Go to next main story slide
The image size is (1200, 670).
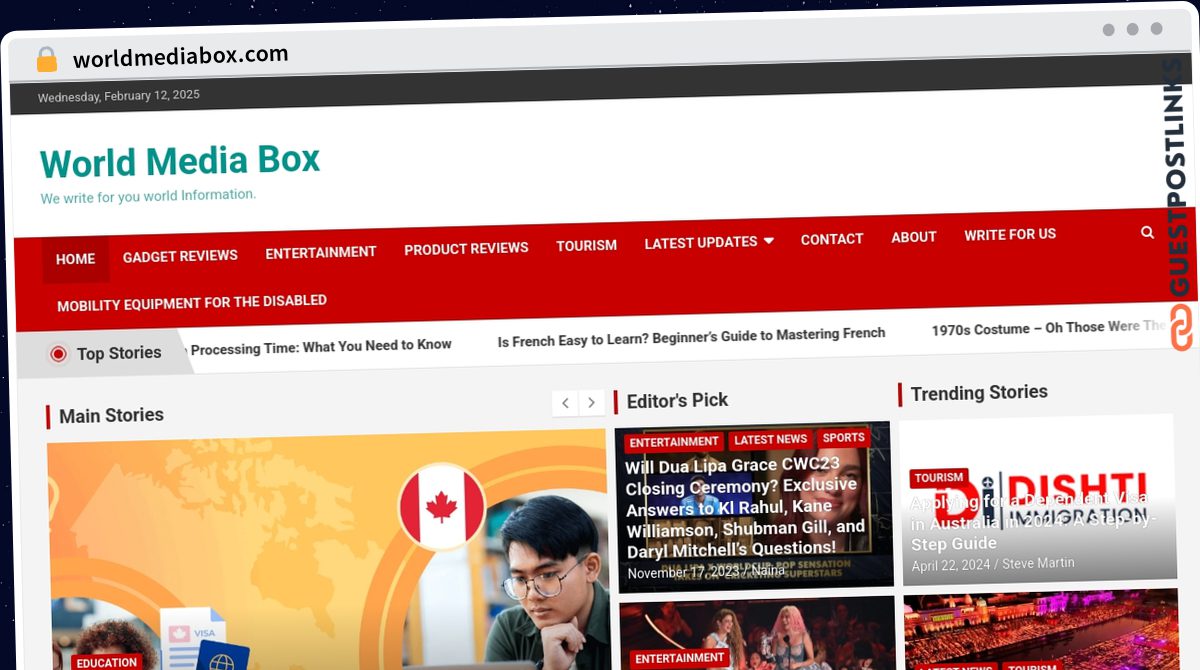[x=592, y=403]
